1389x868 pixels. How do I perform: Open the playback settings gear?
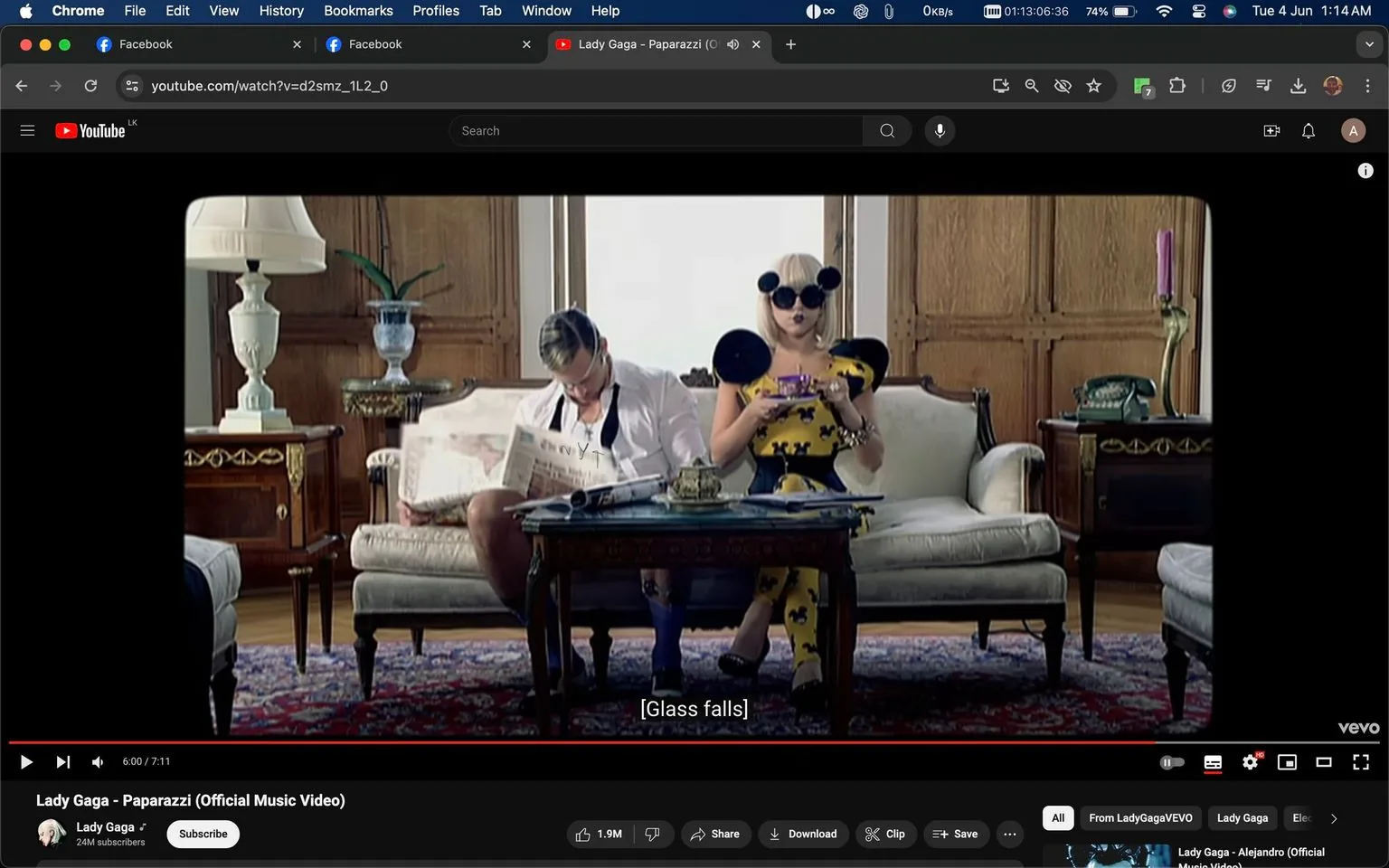(x=1250, y=762)
